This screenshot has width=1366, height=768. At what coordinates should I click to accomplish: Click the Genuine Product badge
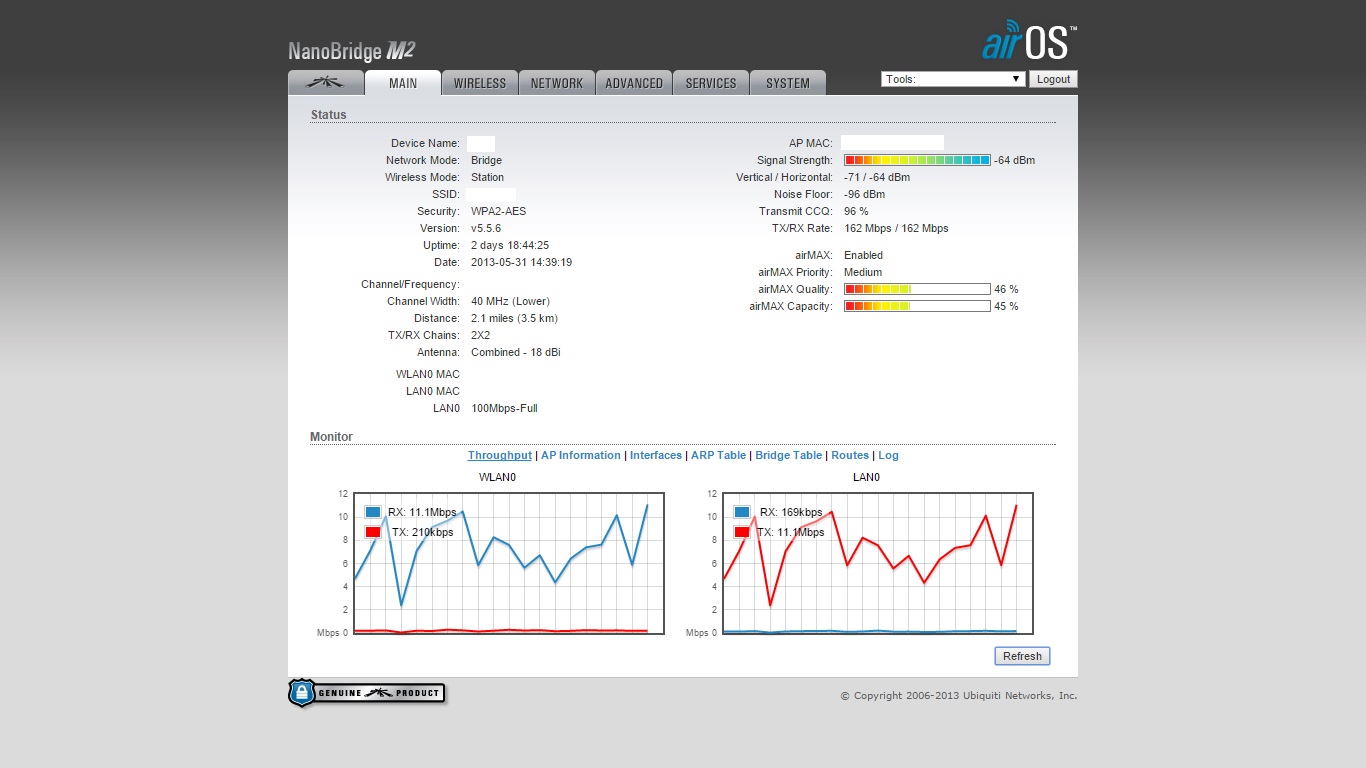click(366, 693)
